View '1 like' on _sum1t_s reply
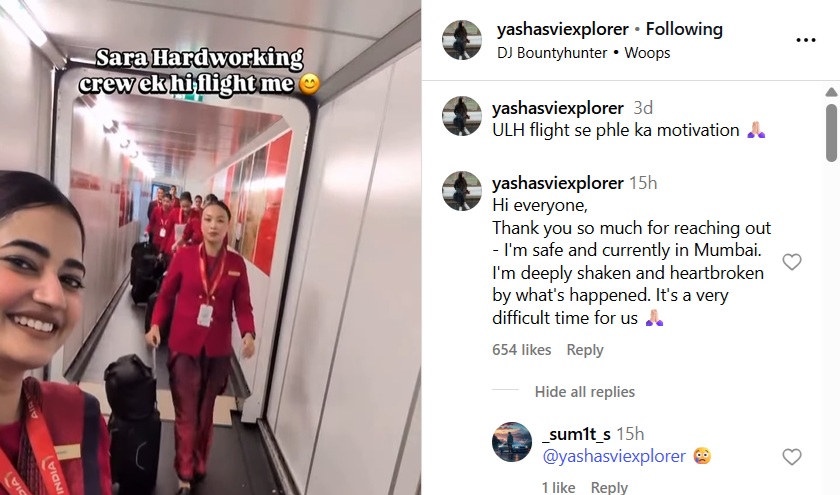 [558, 487]
